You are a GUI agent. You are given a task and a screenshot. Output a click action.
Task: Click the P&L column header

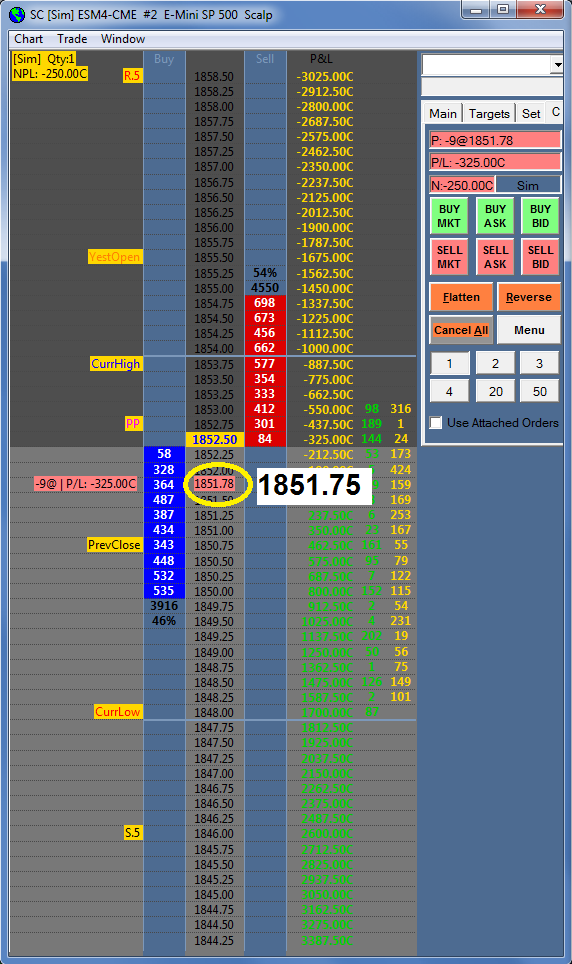(321, 59)
